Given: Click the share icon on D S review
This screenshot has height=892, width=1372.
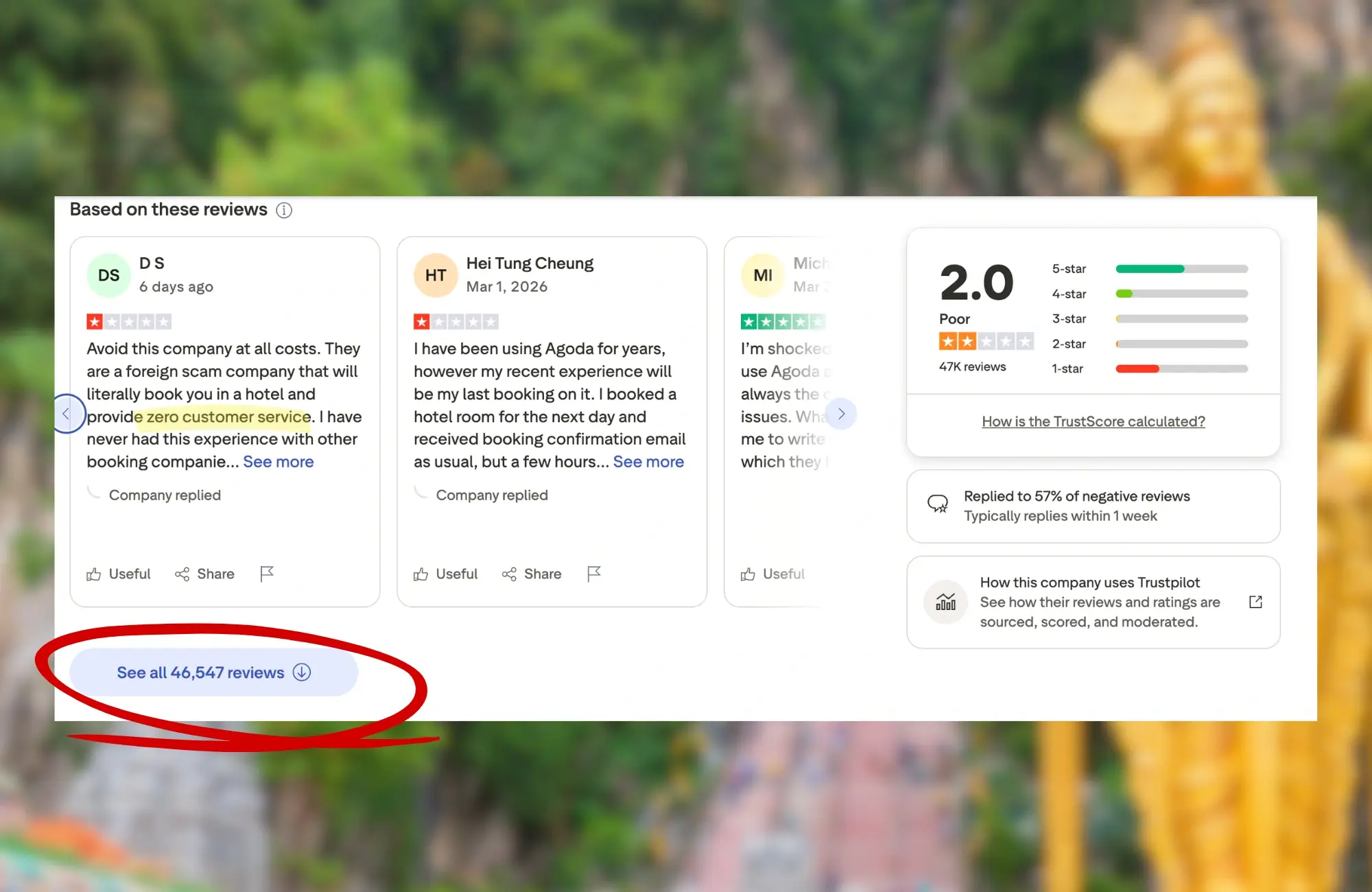Looking at the screenshot, I should tap(182, 574).
